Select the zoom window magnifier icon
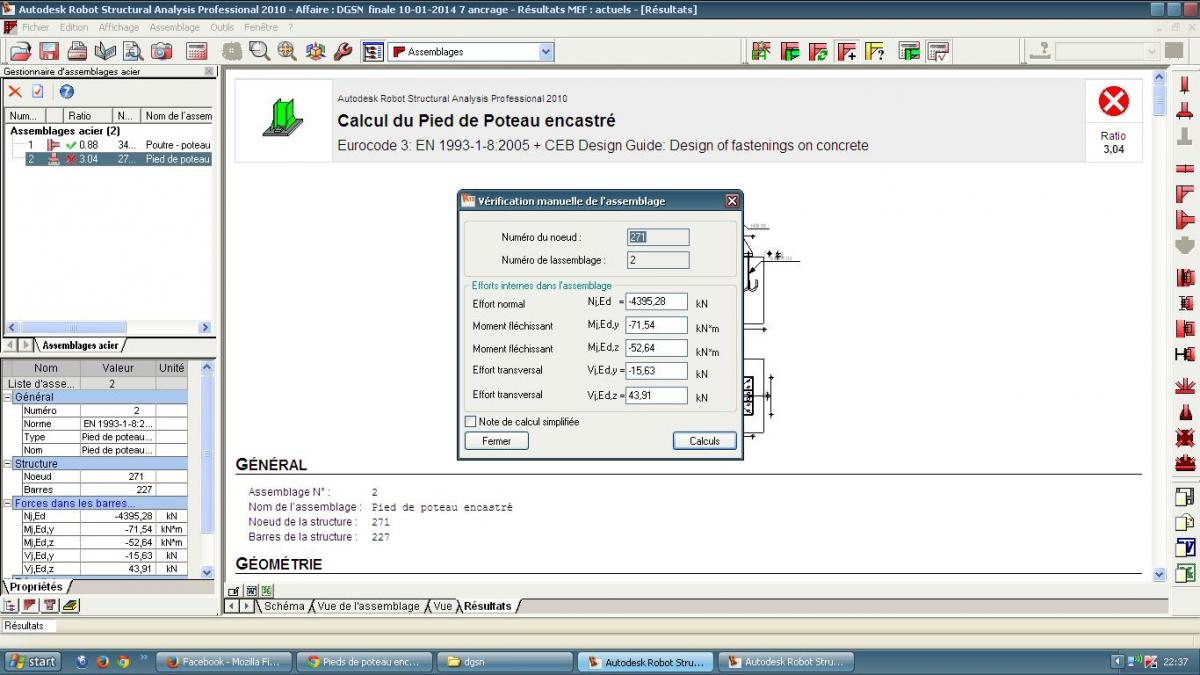This screenshot has height=675, width=1200. click(x=260, y=51)
